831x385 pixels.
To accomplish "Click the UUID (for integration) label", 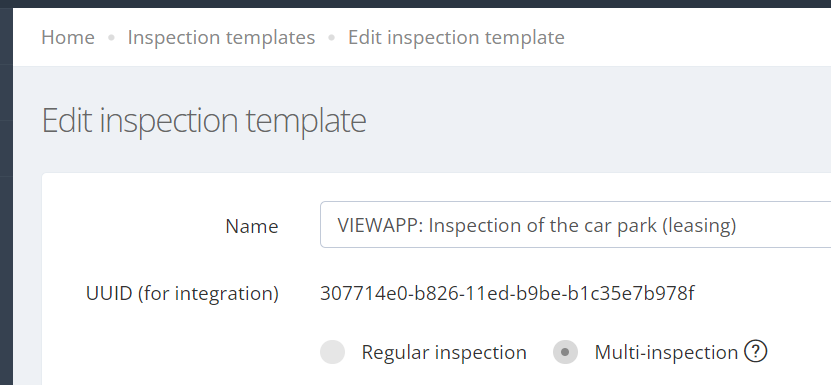I will click(182, 293).
